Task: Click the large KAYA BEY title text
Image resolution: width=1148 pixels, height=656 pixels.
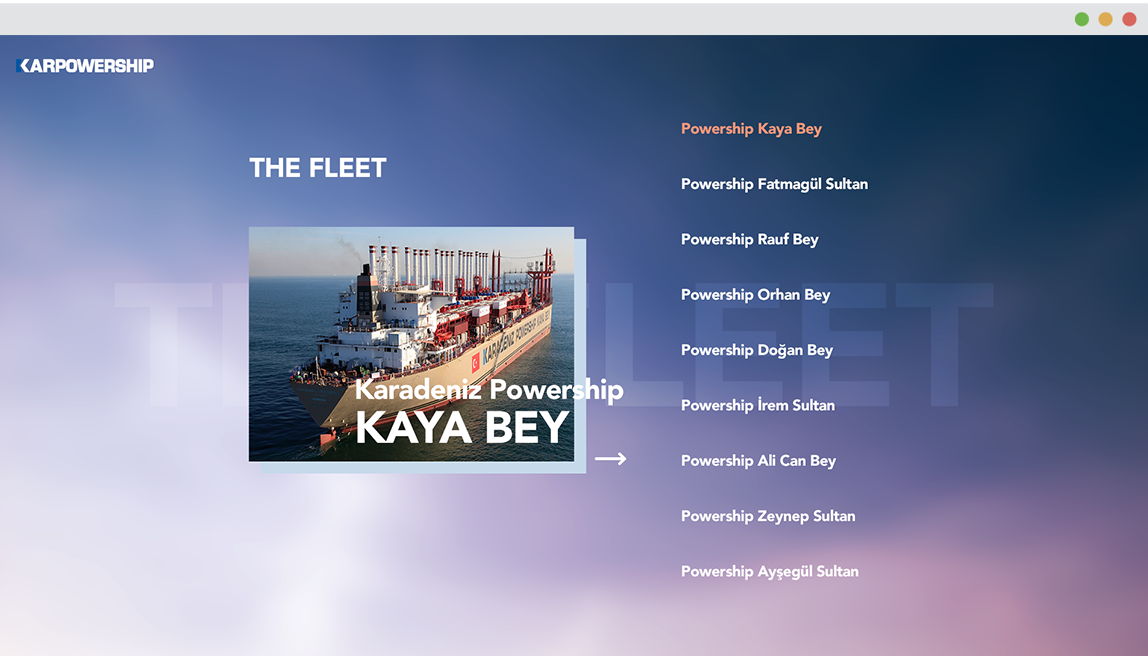Action: point(462,427)
